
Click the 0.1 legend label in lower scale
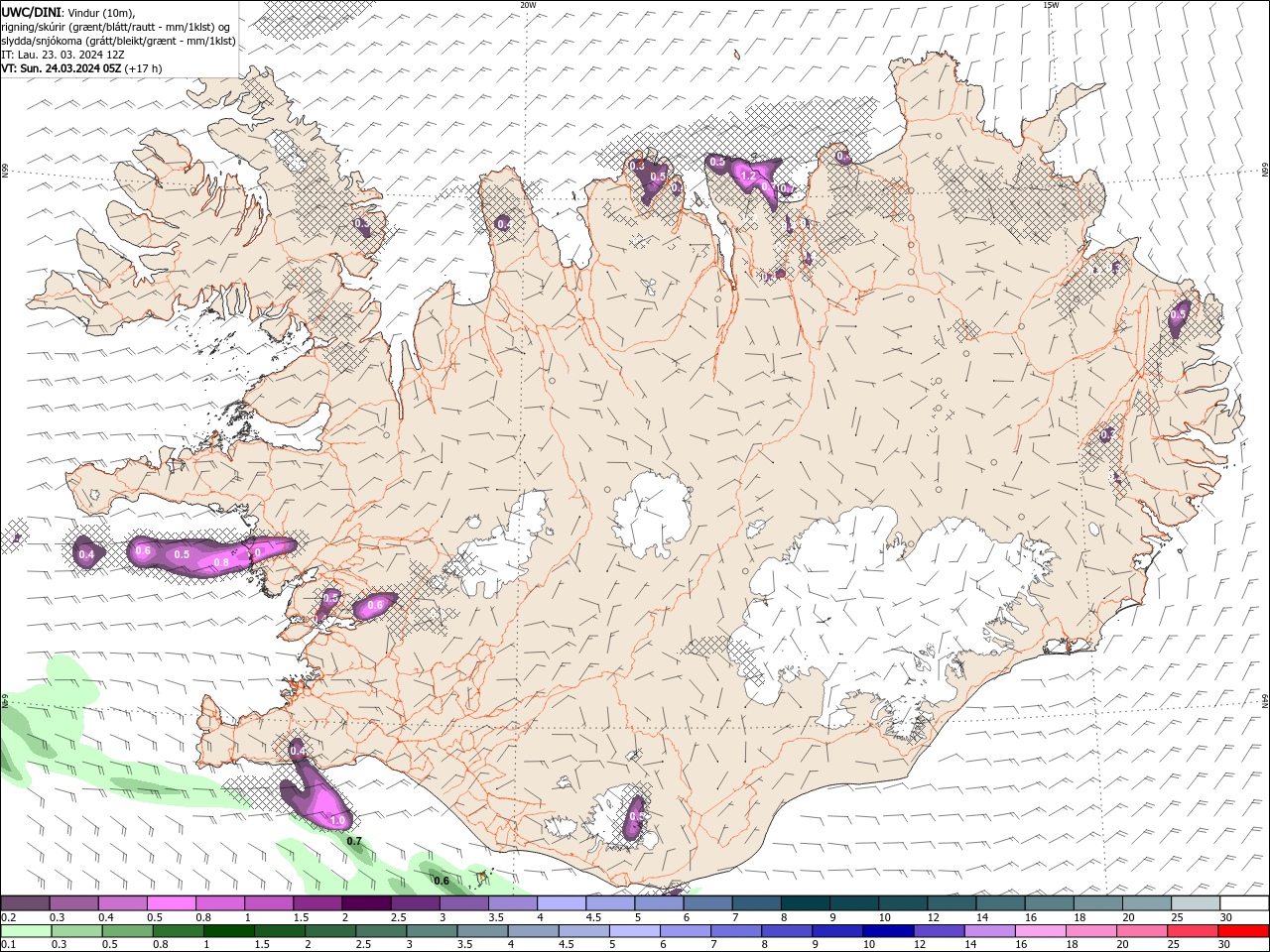pos(8,944)
